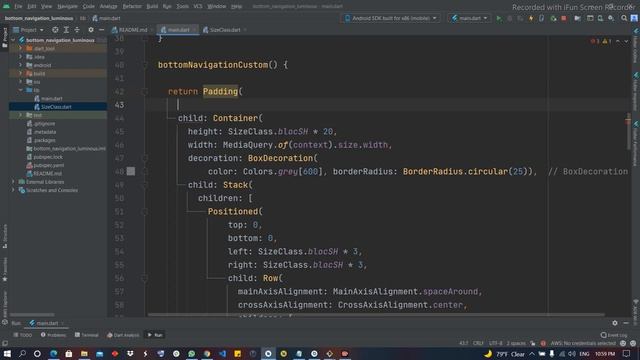
Task: Click the AWS No credentials selected status
Action: point(582,343)
